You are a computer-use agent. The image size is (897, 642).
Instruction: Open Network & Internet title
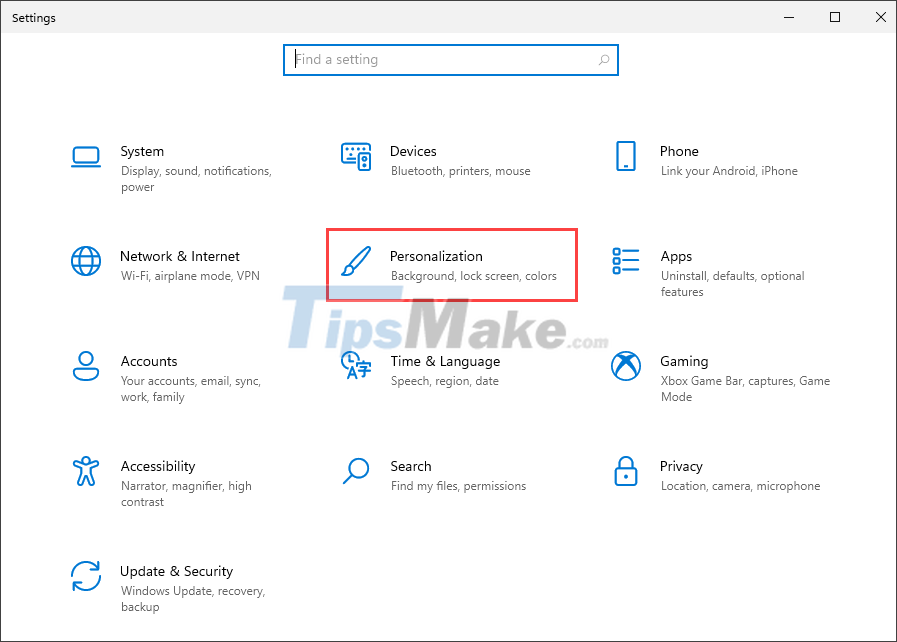180,256
